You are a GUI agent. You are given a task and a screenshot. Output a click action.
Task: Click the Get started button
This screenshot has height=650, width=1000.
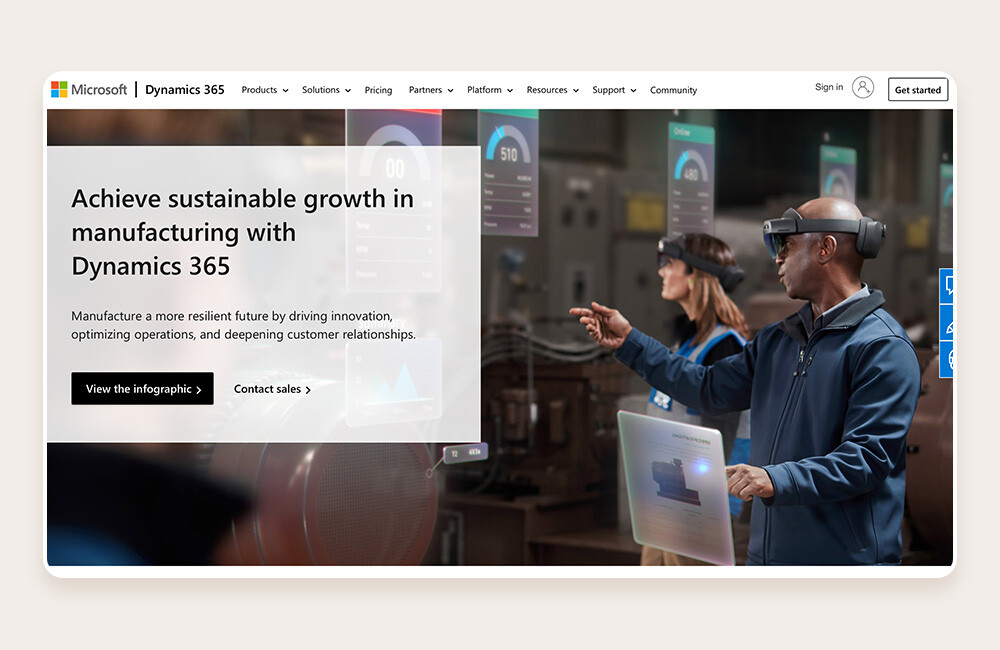[918, 90]
